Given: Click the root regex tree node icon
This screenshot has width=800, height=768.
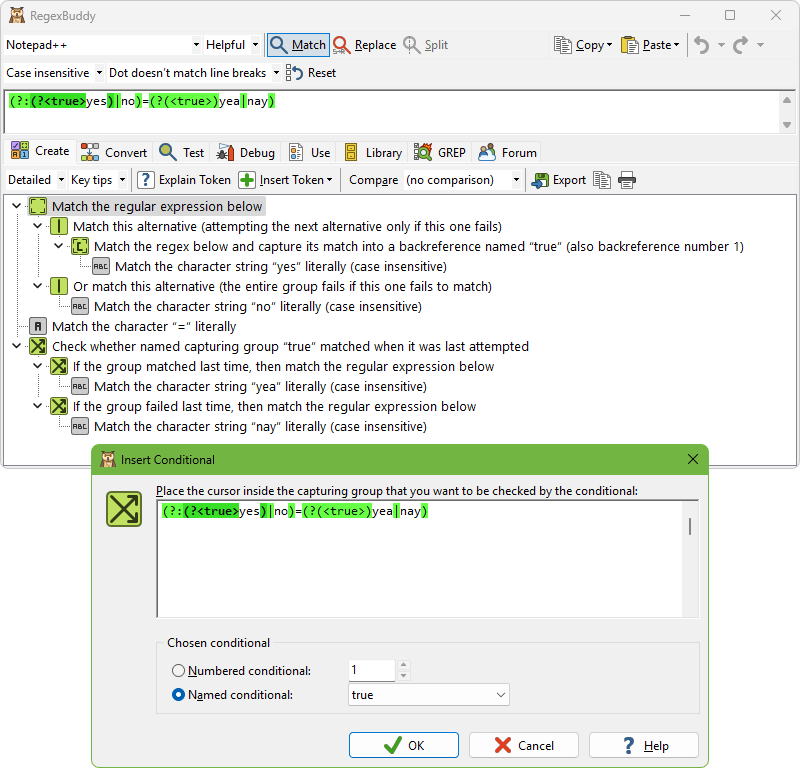Looking at the screenshot, I should tap(38, 206).
